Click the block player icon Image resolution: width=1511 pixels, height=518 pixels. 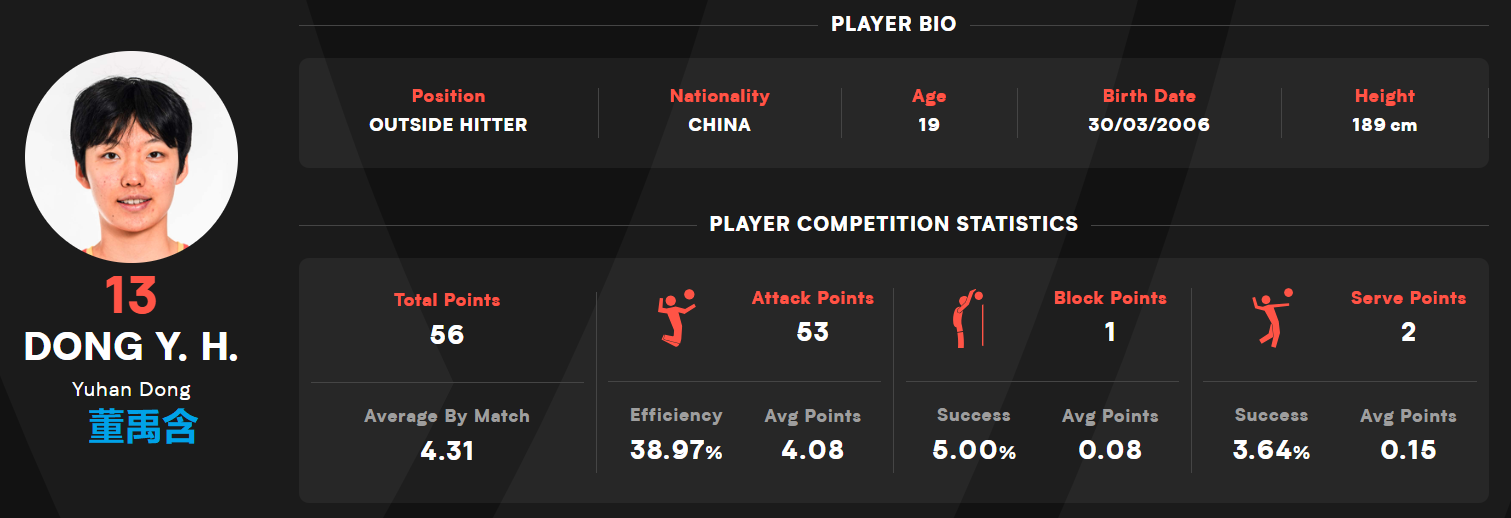967,319
